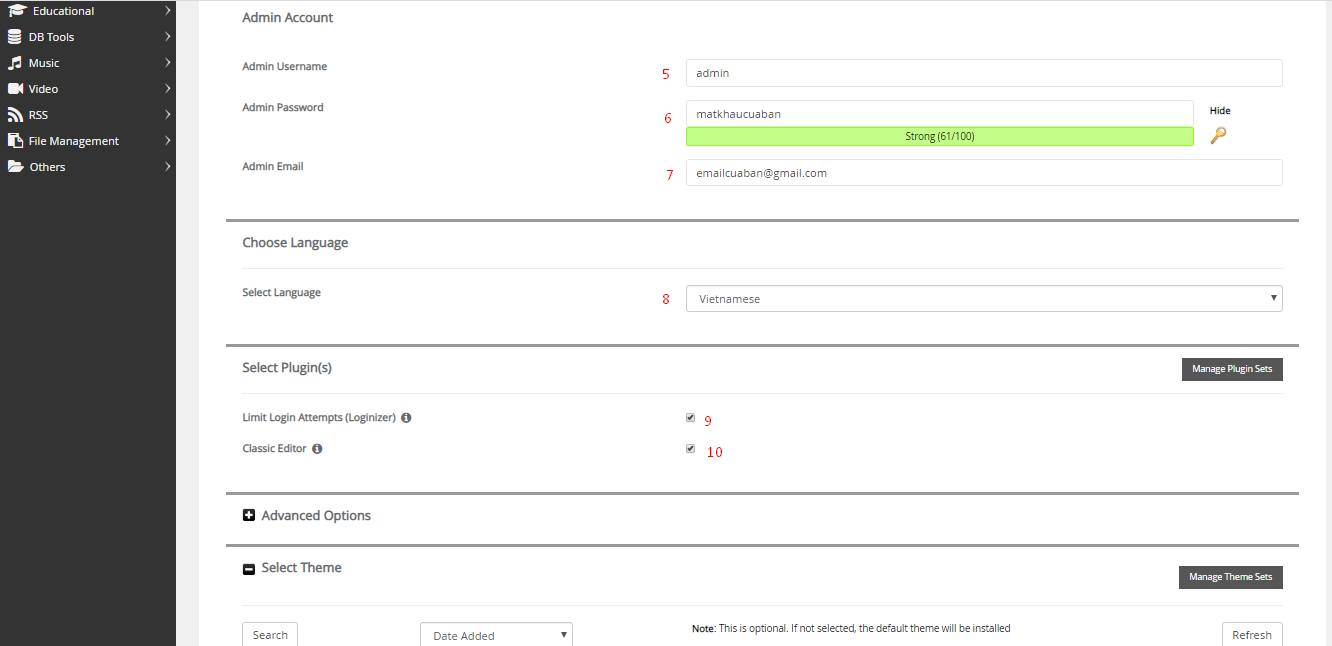Viewport: 1332px width, 646px height.
Task: Uncheck the Classic Editor plugin checkbox
Action: click(x=690, y=449)
